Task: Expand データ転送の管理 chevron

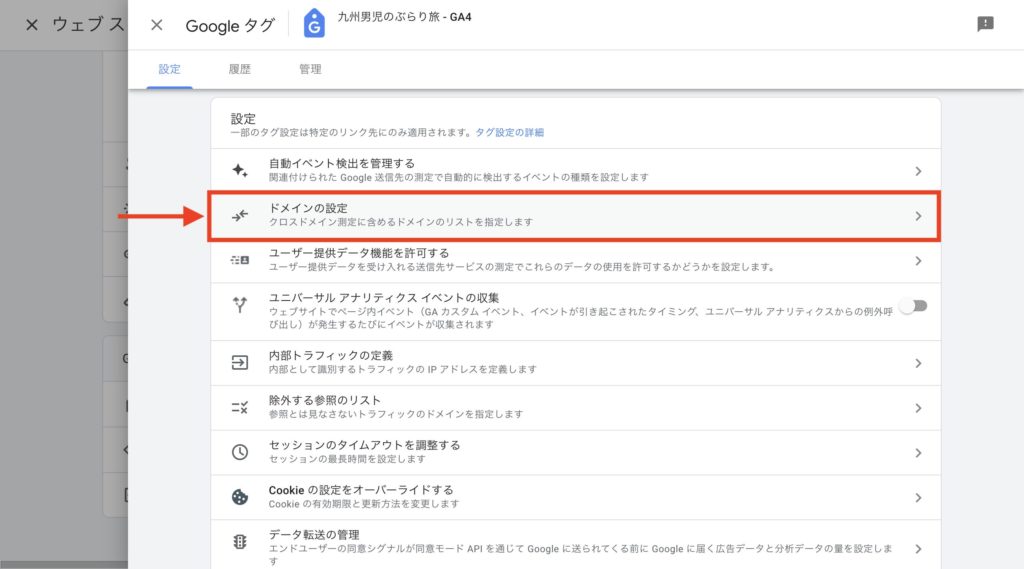Action: pos(918,549)
